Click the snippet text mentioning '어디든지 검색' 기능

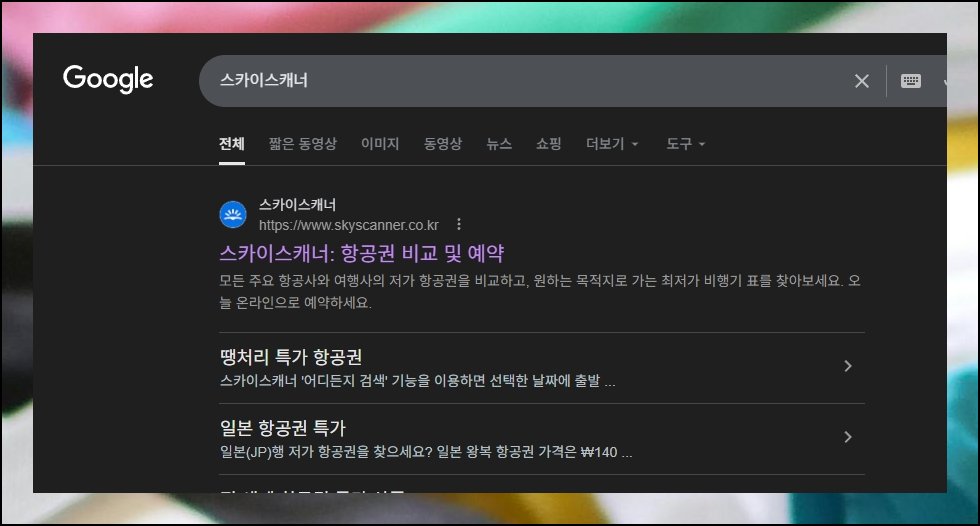[x=418, y=380]
